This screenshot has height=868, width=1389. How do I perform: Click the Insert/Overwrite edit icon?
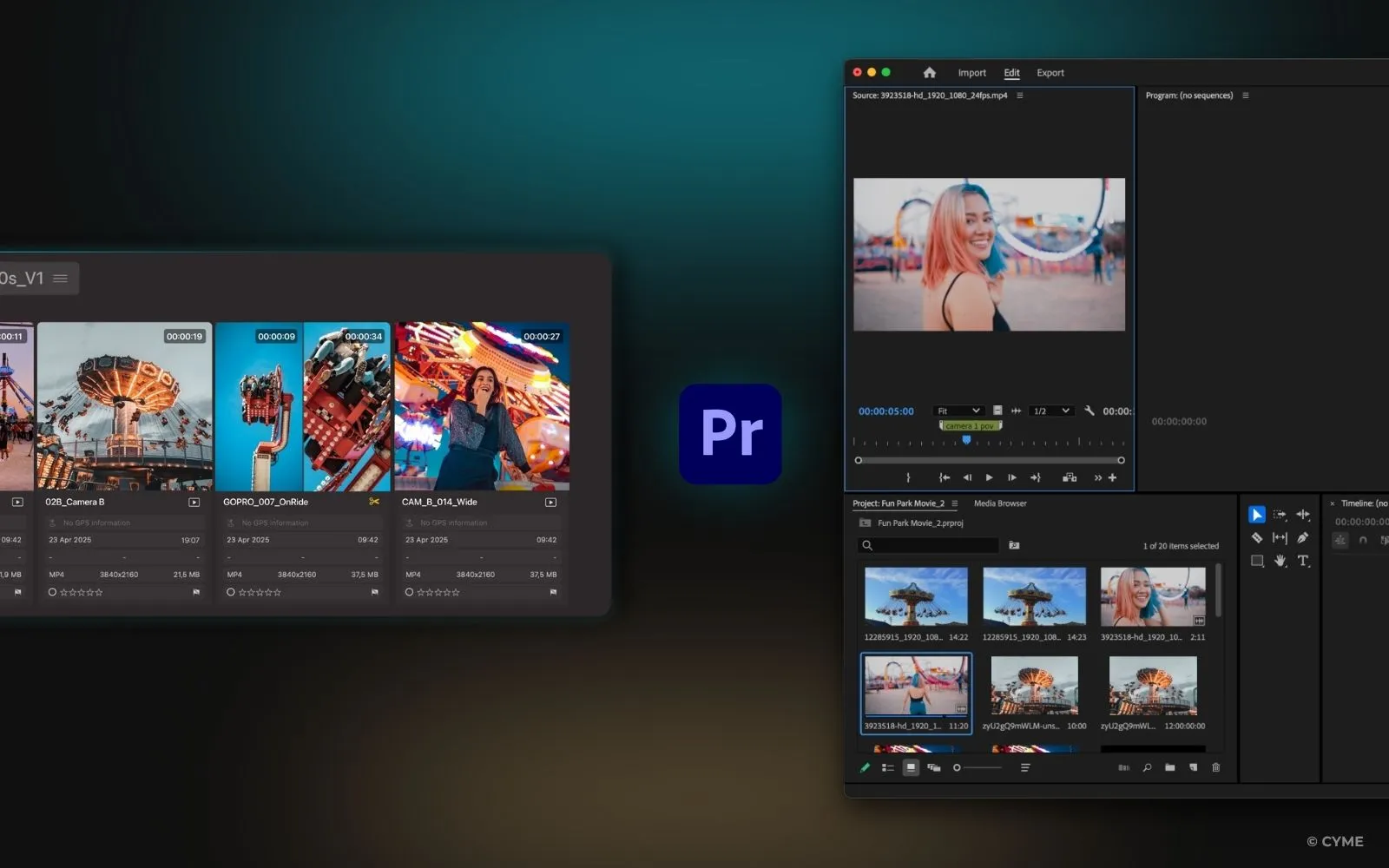[x=1070, y=477]
